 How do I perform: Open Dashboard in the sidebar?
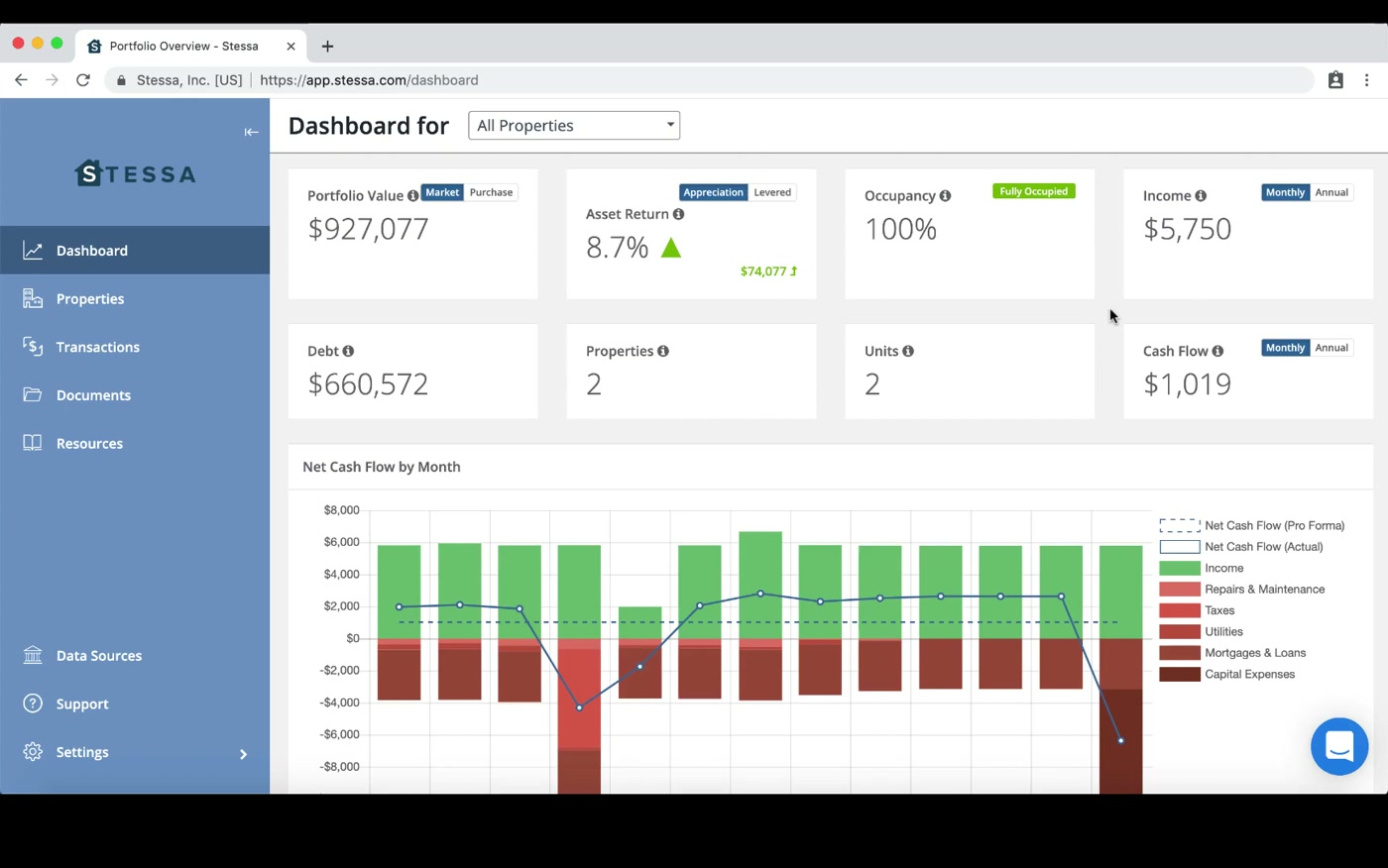point(135,250)
